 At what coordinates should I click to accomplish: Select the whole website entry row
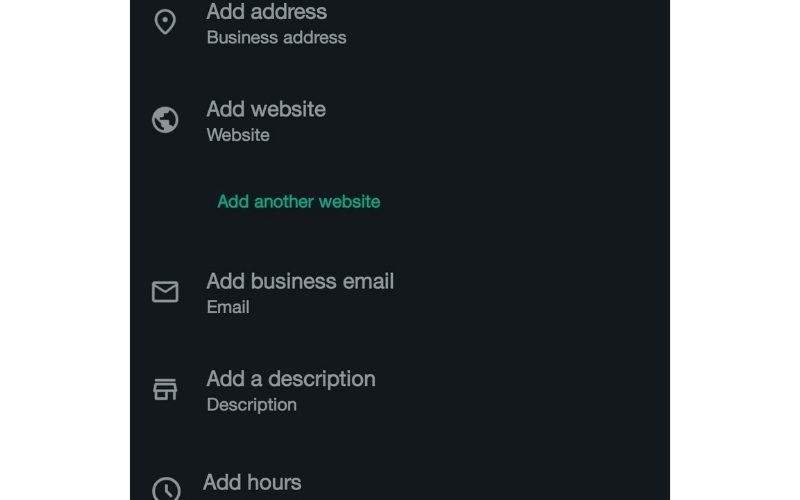click(x=400, y=121)
